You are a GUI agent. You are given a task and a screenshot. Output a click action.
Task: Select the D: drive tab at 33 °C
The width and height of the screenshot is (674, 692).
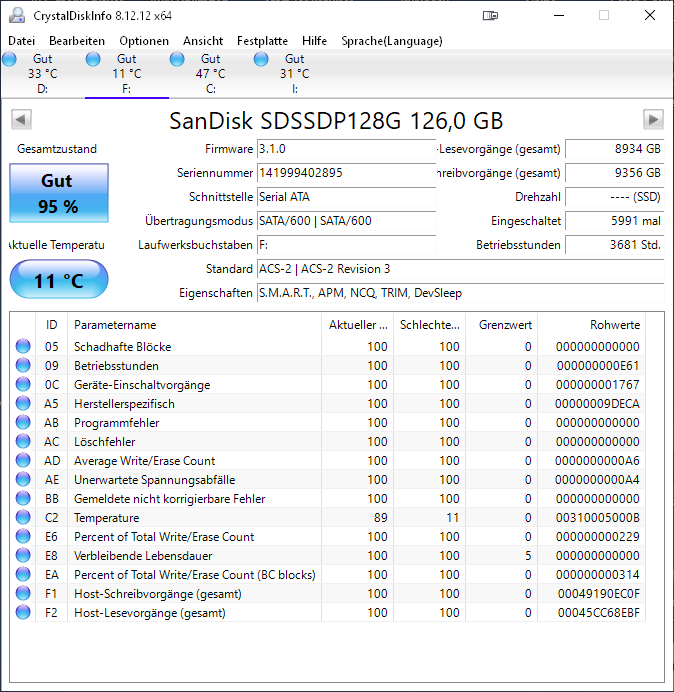pyautogui.click(x=42, y=73)
